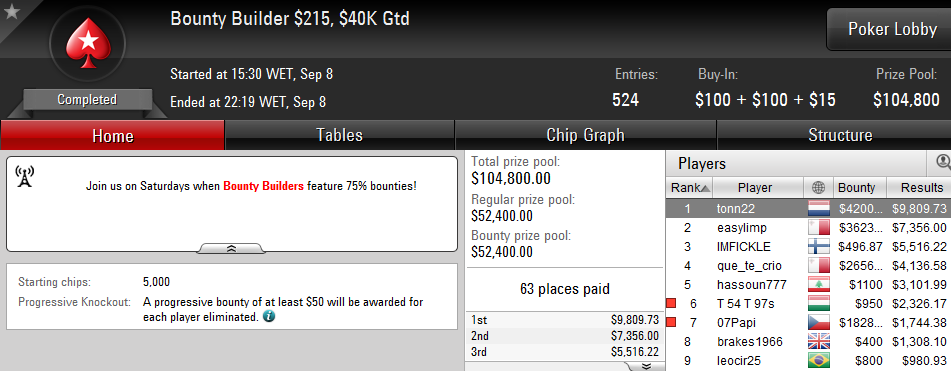This screenshot has width=951, height=371.
Task: Click the red marker beside T 54 T 97s
Action: [671, 303]
